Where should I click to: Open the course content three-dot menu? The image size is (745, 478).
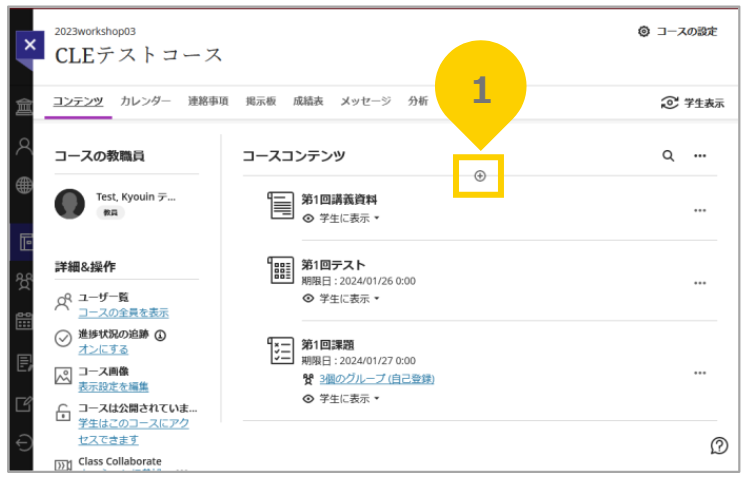[x=700, y=156]
